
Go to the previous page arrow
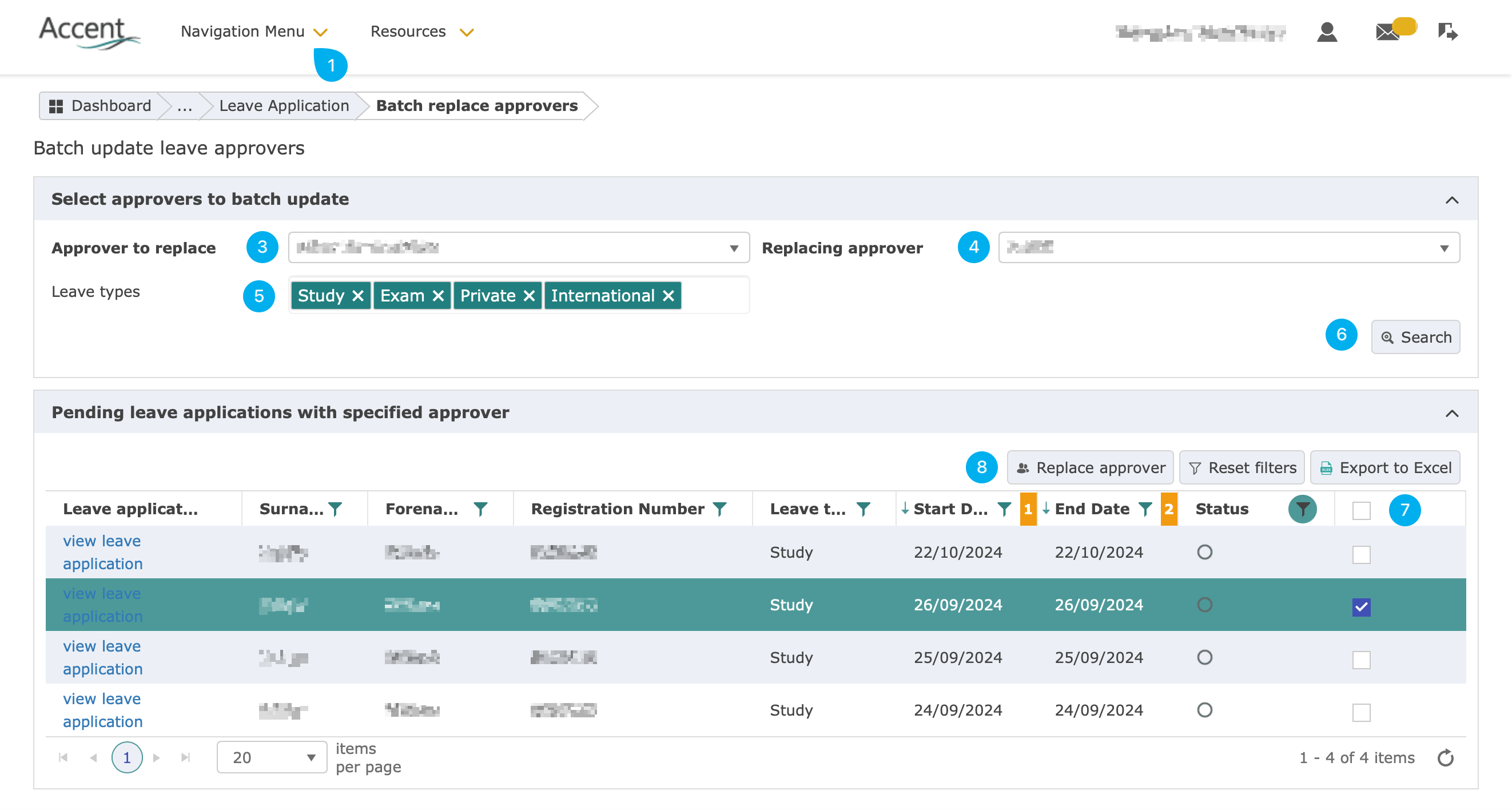[x=93, y=758]
